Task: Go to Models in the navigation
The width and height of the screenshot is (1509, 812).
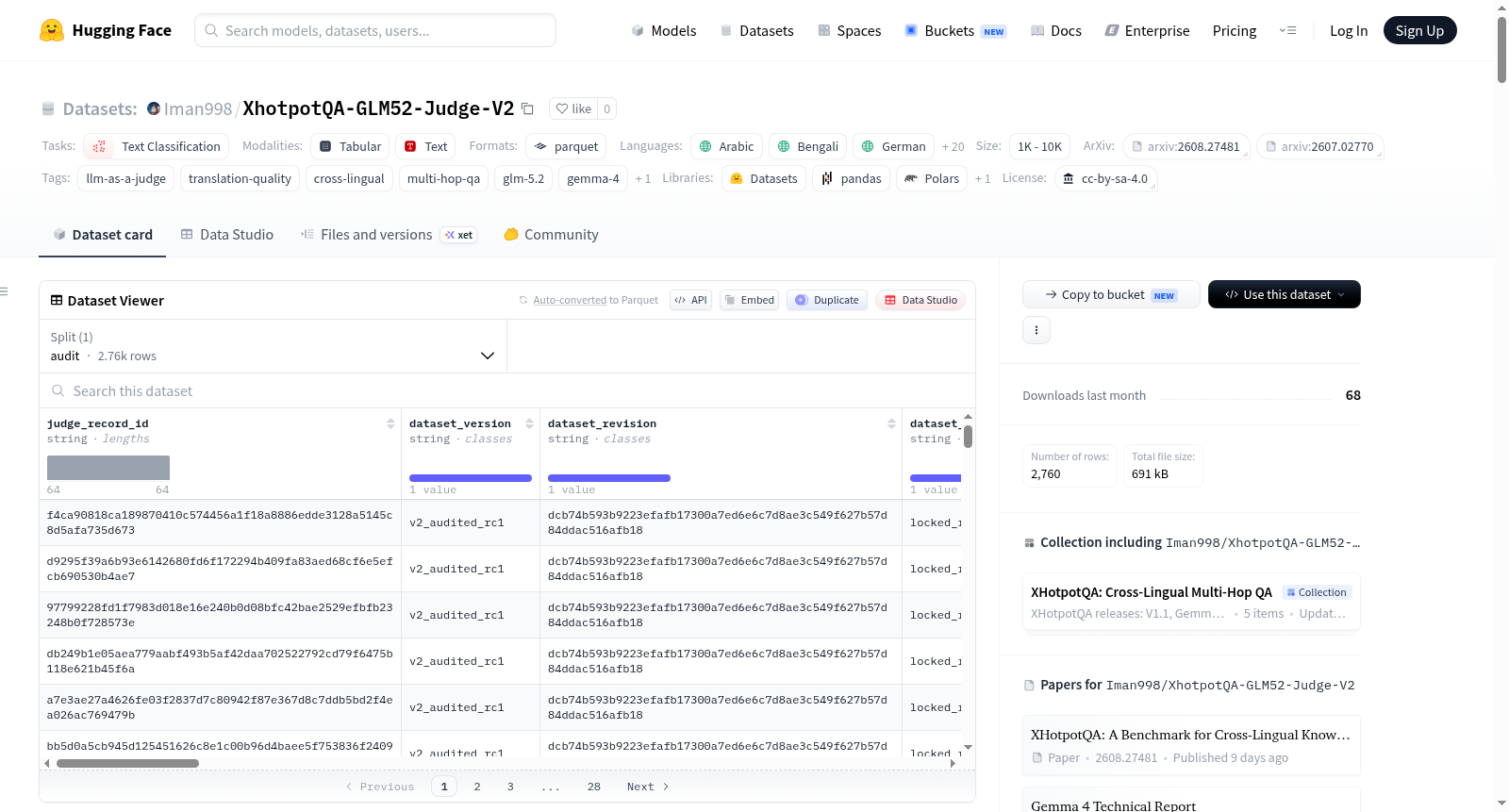Action: [664, 30]
